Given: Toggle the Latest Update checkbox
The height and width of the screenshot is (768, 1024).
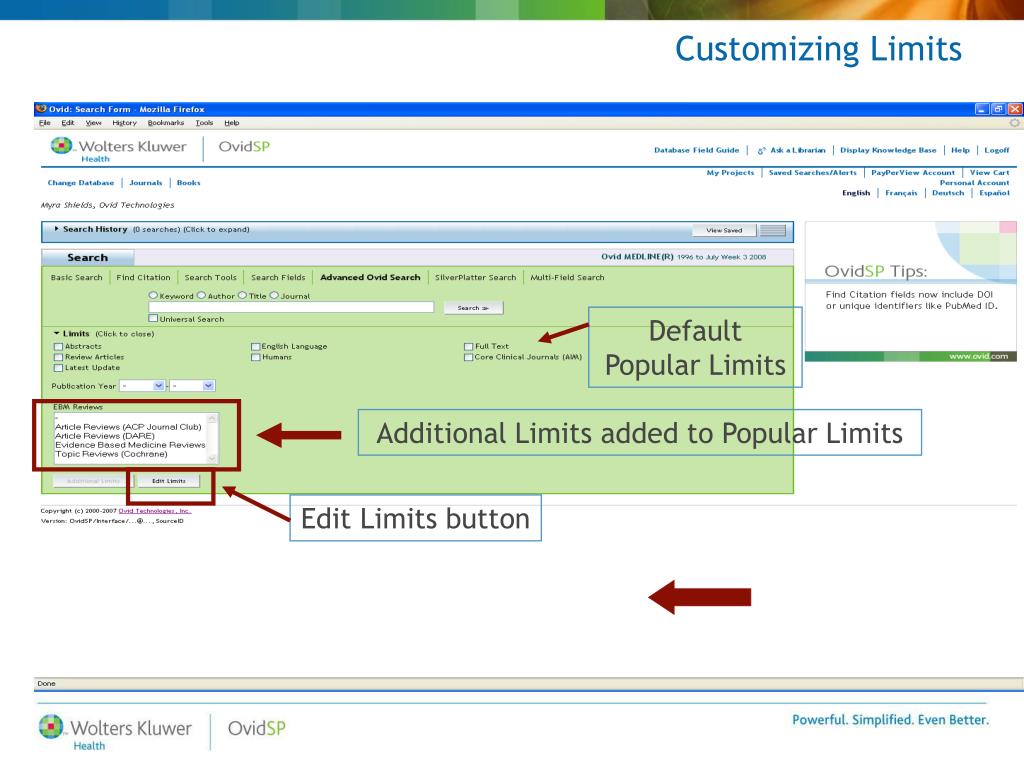Looking at the screenshot, I should click(x=59, y=368).
